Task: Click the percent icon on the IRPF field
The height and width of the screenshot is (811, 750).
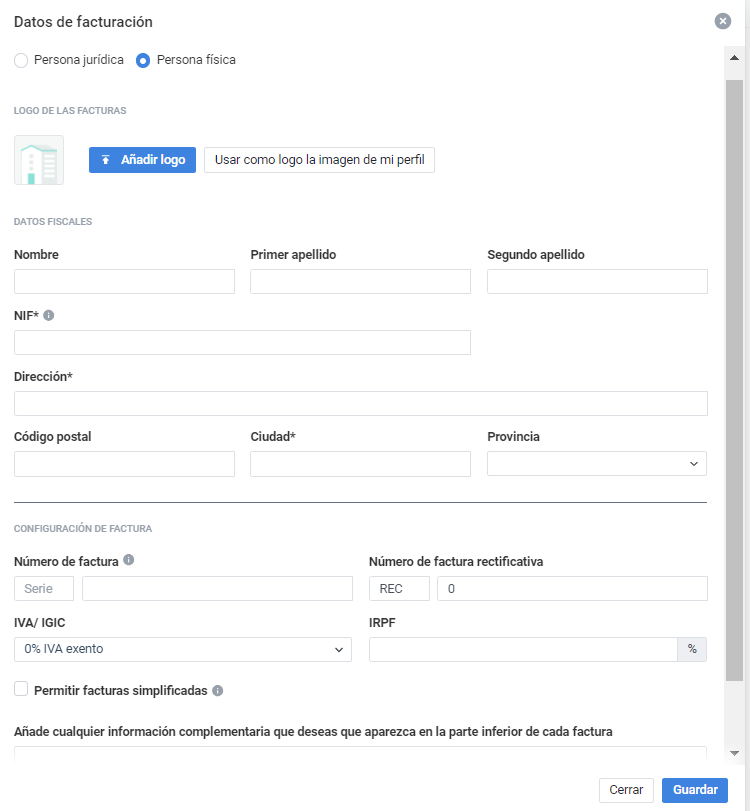Action: (692, 649)
